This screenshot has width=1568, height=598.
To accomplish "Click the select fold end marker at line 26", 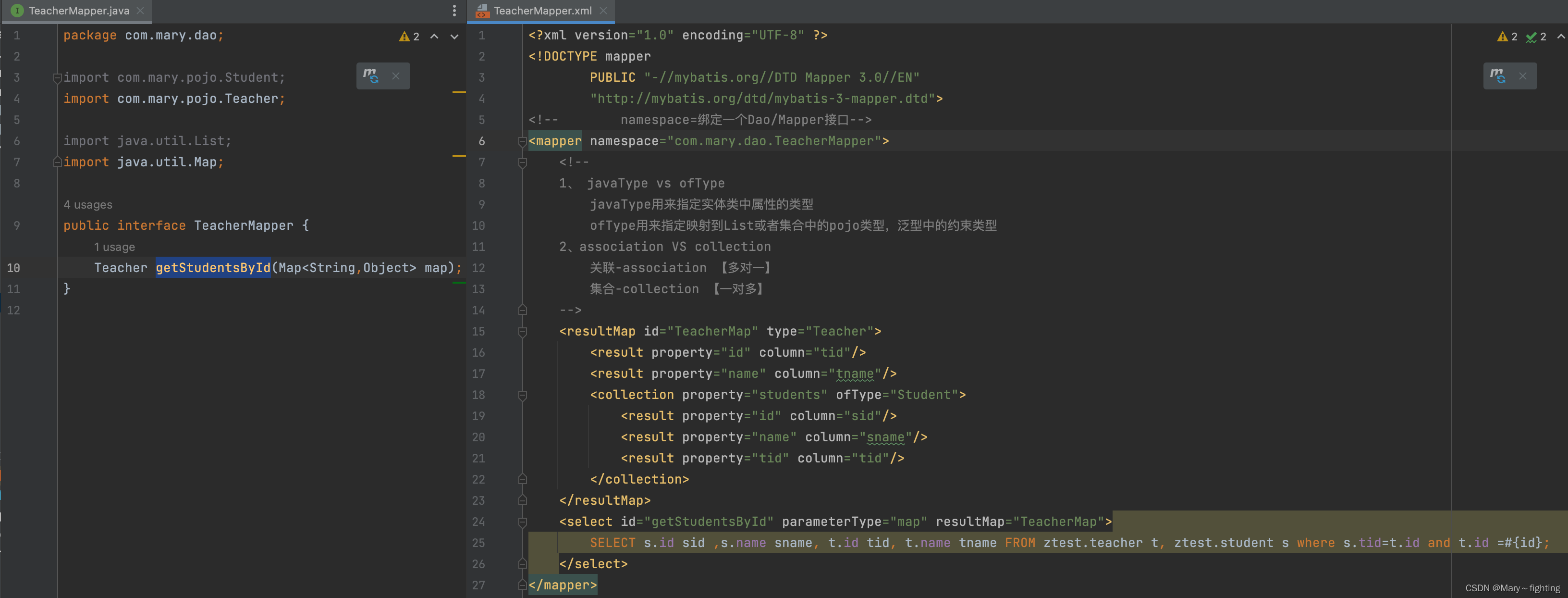I will 522,564.
